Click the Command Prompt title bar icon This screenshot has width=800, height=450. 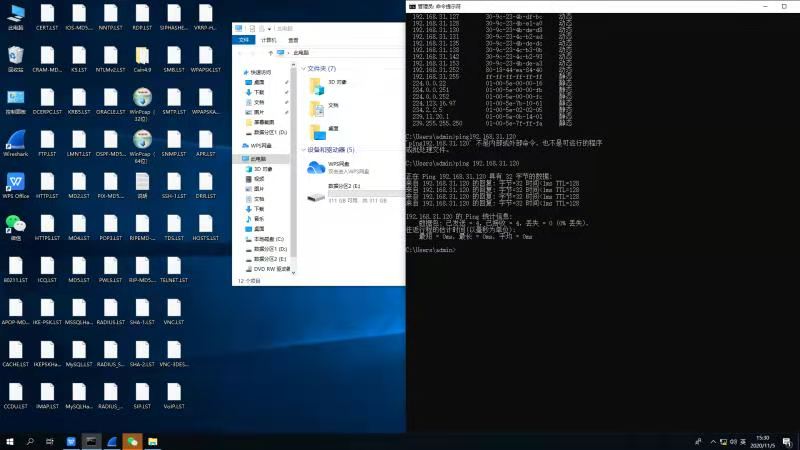[412, 6]
